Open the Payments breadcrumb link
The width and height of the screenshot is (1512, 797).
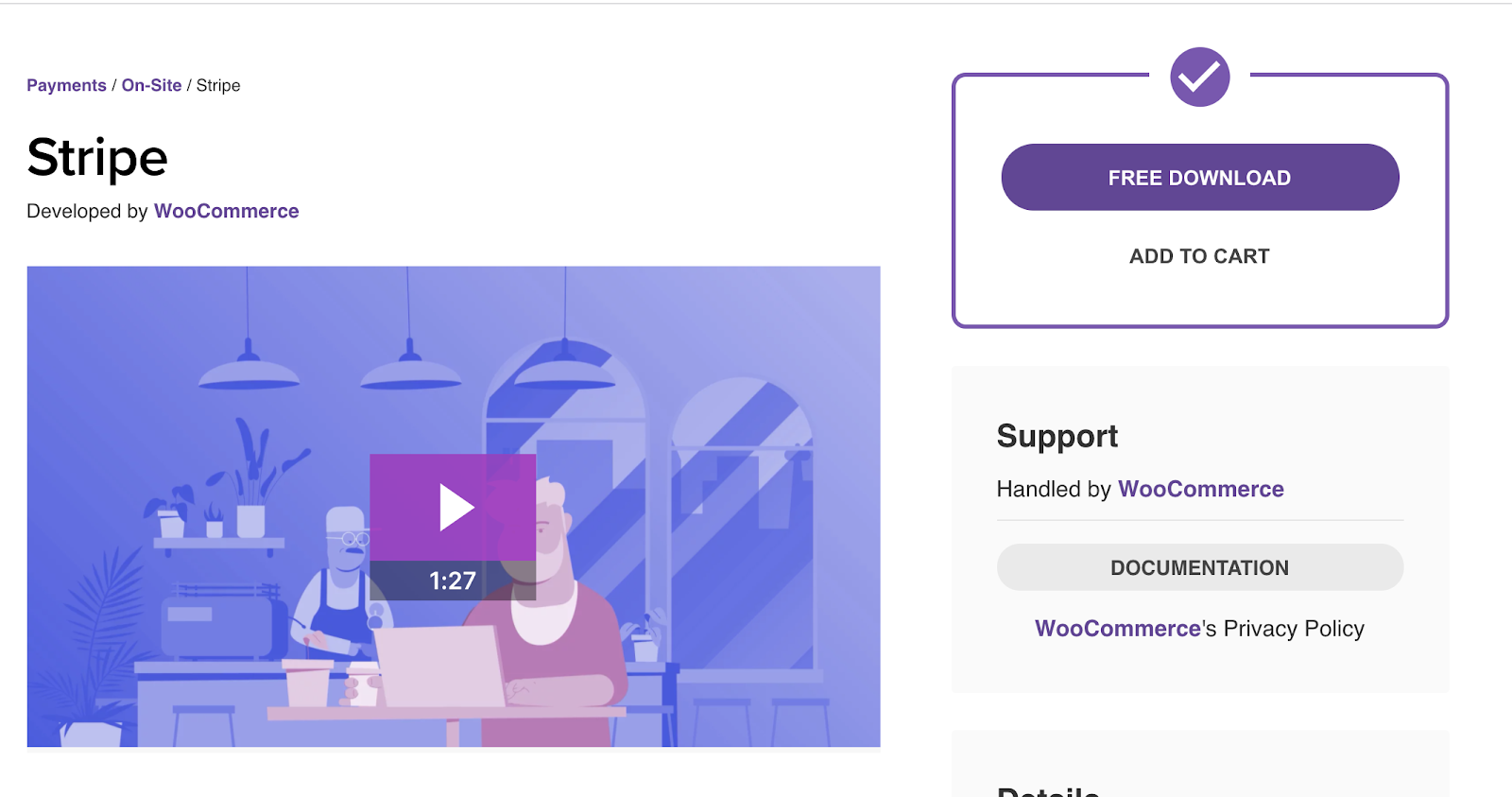click(66, 85)
